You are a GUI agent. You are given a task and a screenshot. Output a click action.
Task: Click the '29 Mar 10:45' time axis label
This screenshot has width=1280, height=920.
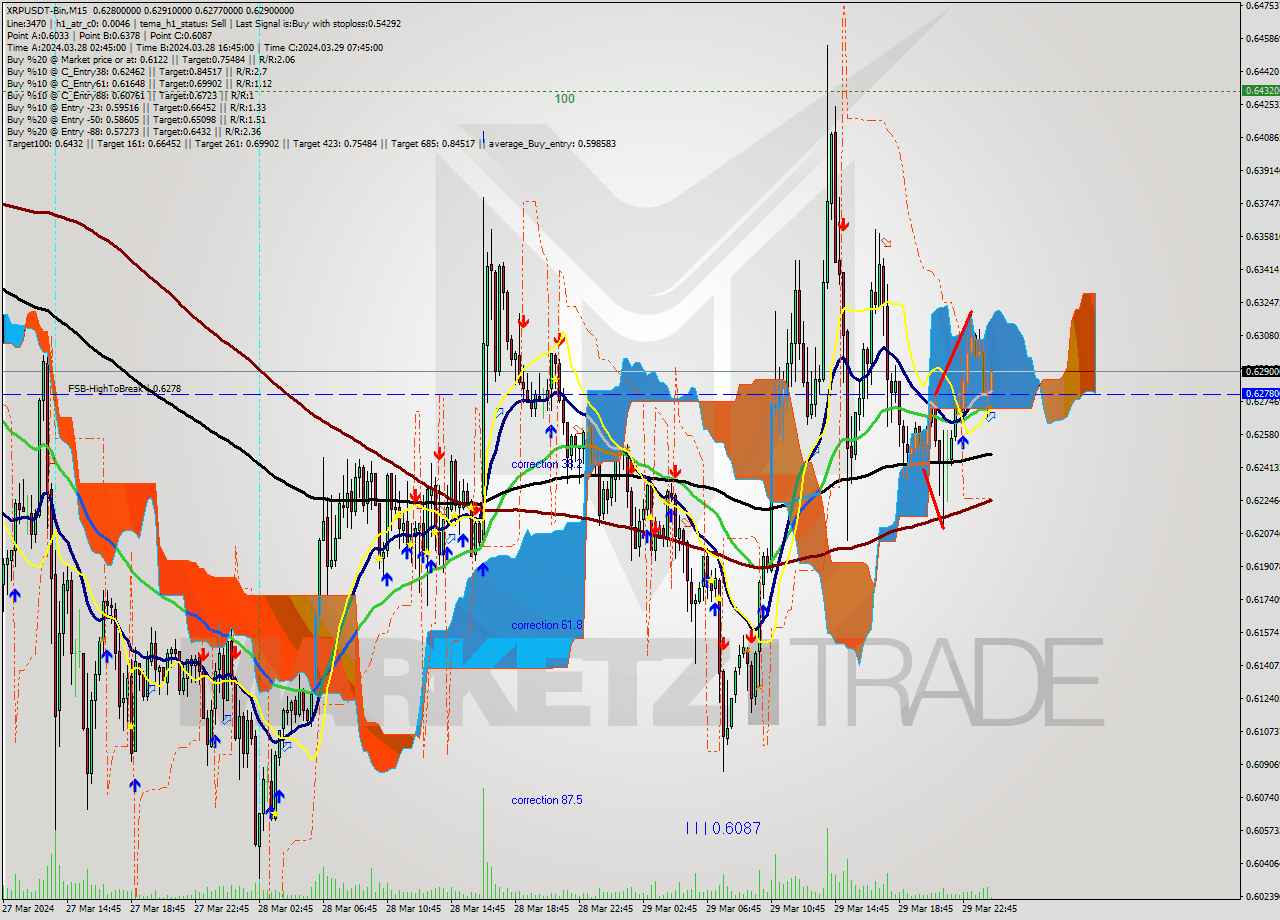(x=797, y=909)
